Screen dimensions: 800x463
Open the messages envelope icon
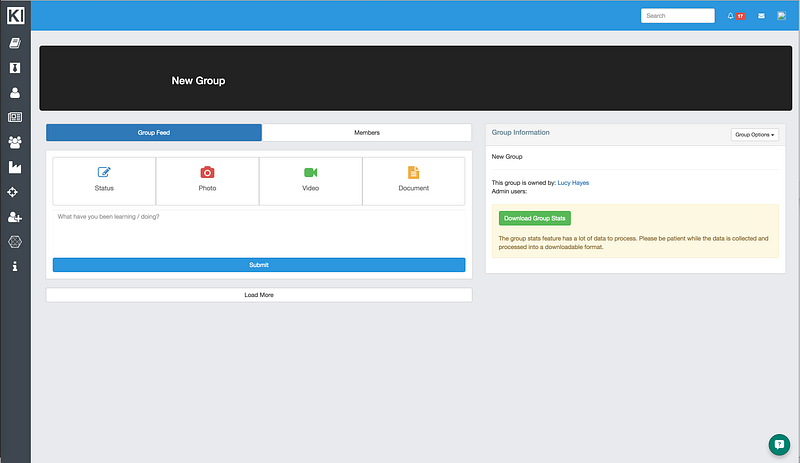pos(761,16)
